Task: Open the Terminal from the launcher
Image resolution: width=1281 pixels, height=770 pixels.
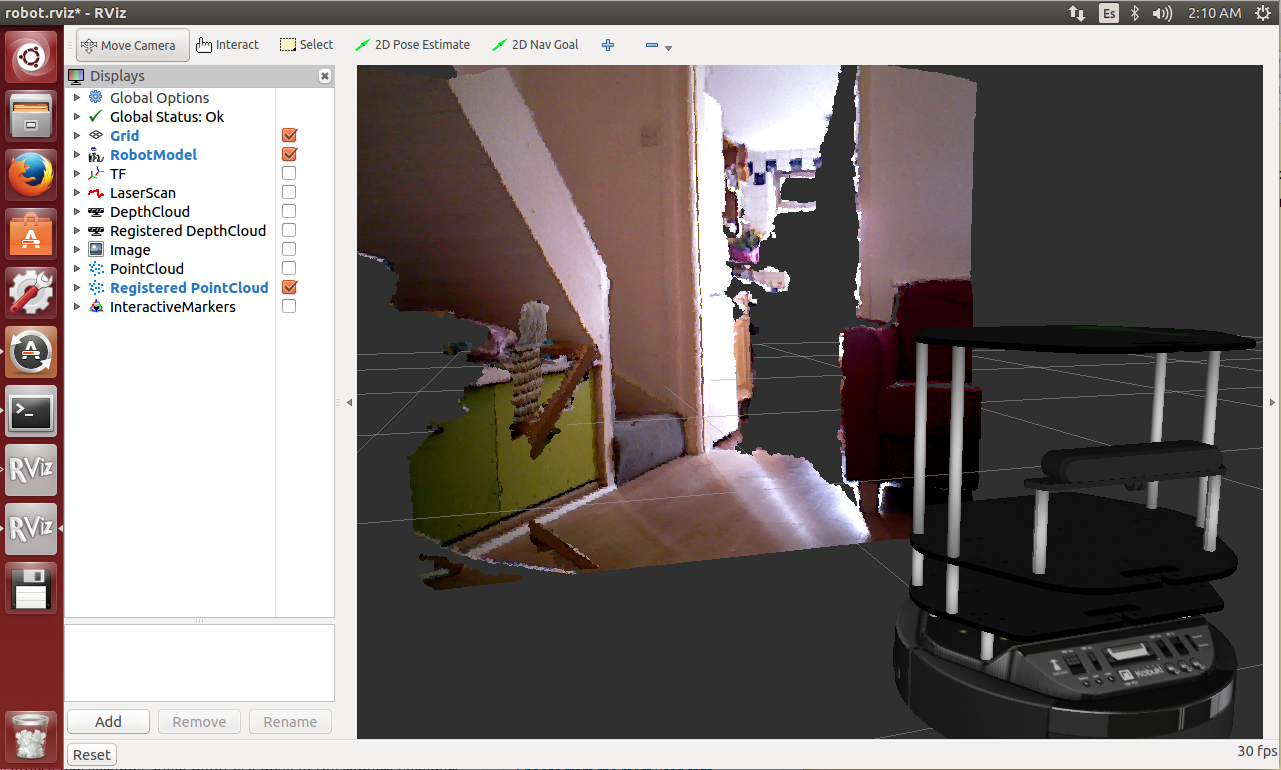Action: click(x=32, y=411)
